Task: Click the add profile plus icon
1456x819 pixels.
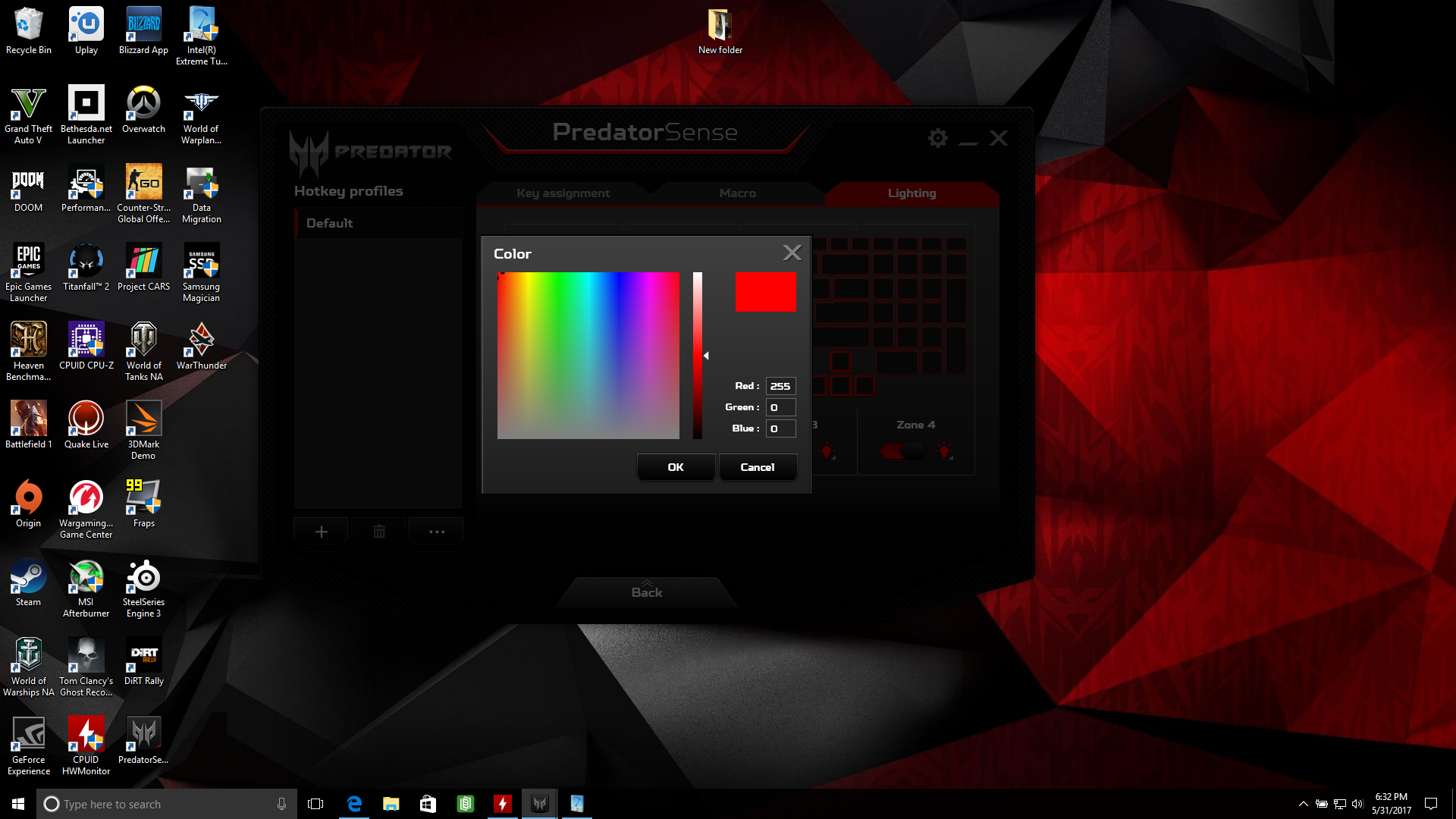Action: pyautogui.click(x=321, y=530)
